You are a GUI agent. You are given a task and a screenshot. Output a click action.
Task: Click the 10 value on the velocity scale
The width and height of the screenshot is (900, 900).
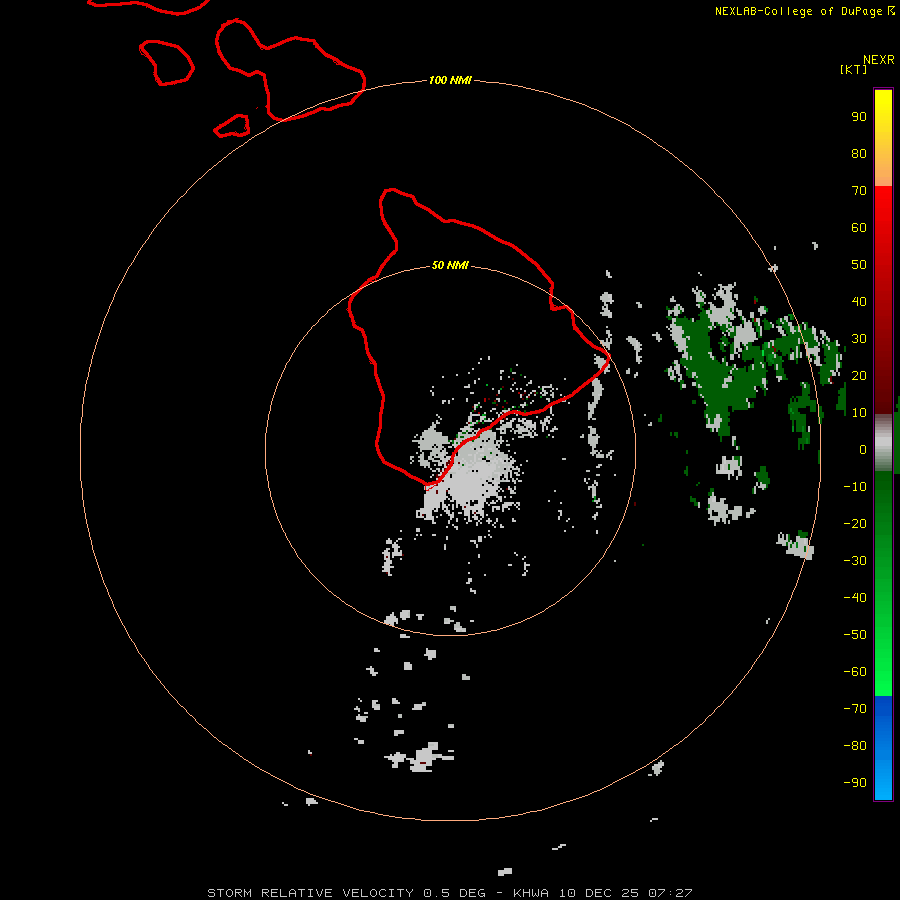[x=859, y=413]
